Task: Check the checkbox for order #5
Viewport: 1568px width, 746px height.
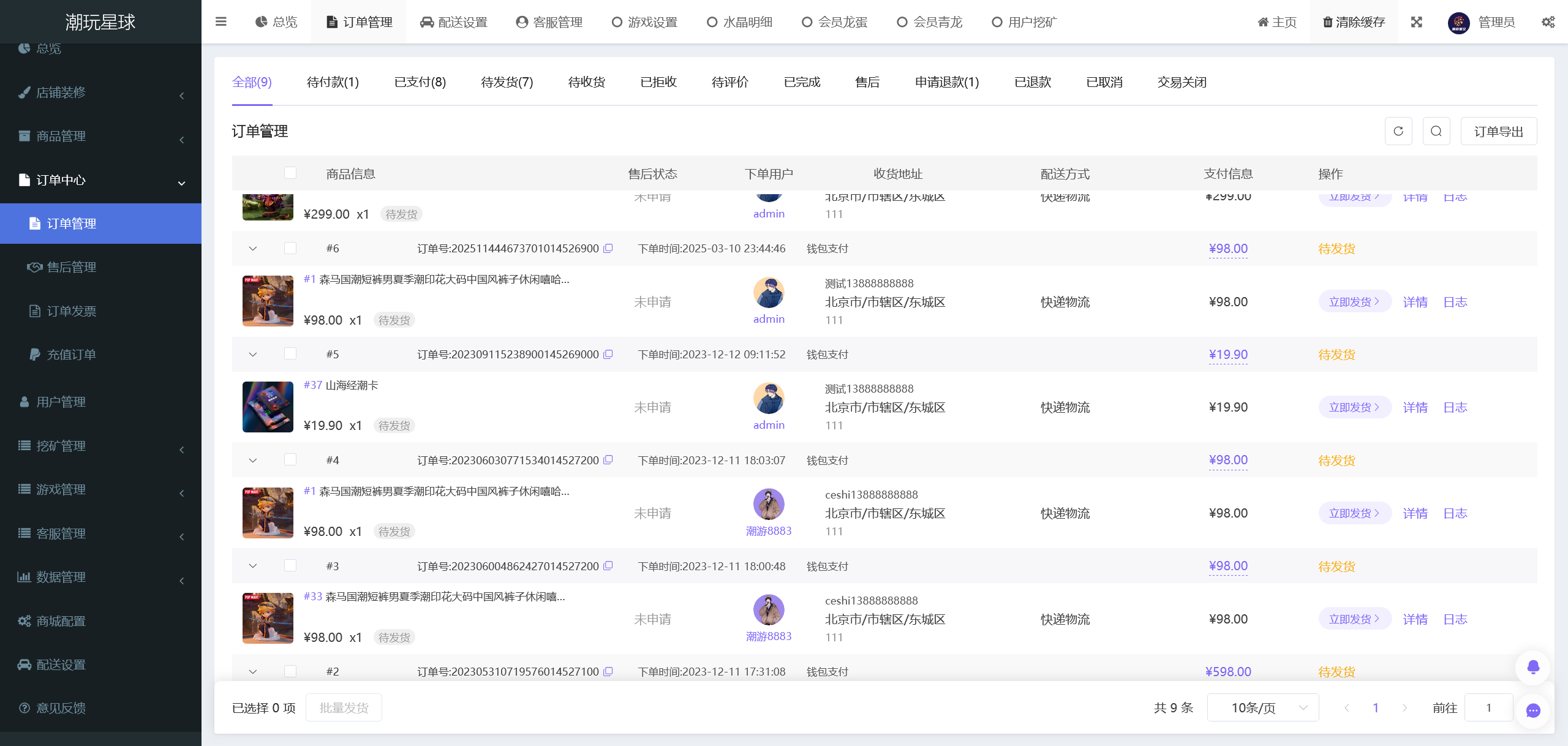Action: (290, 354)
